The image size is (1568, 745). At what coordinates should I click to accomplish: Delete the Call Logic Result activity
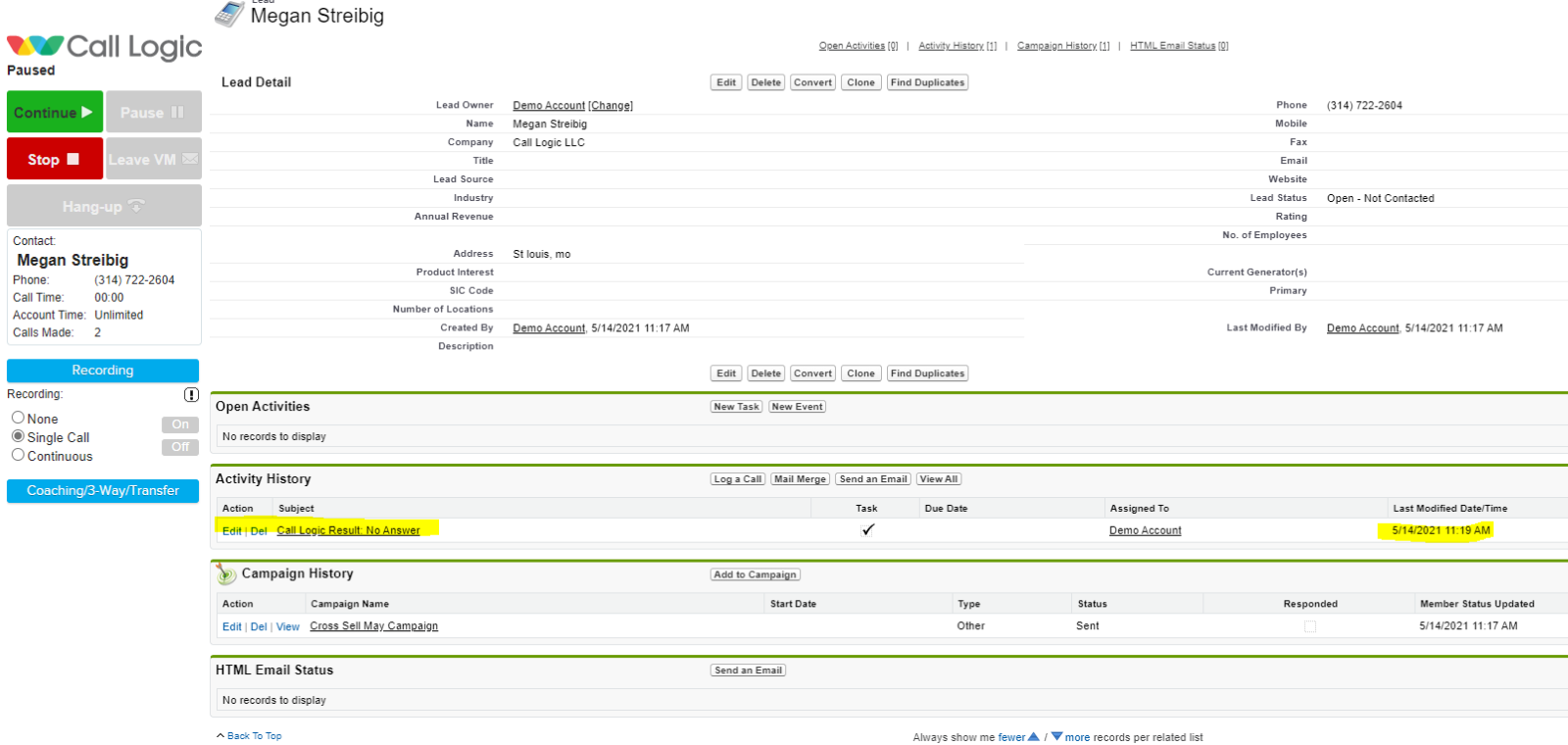point(259,531)
